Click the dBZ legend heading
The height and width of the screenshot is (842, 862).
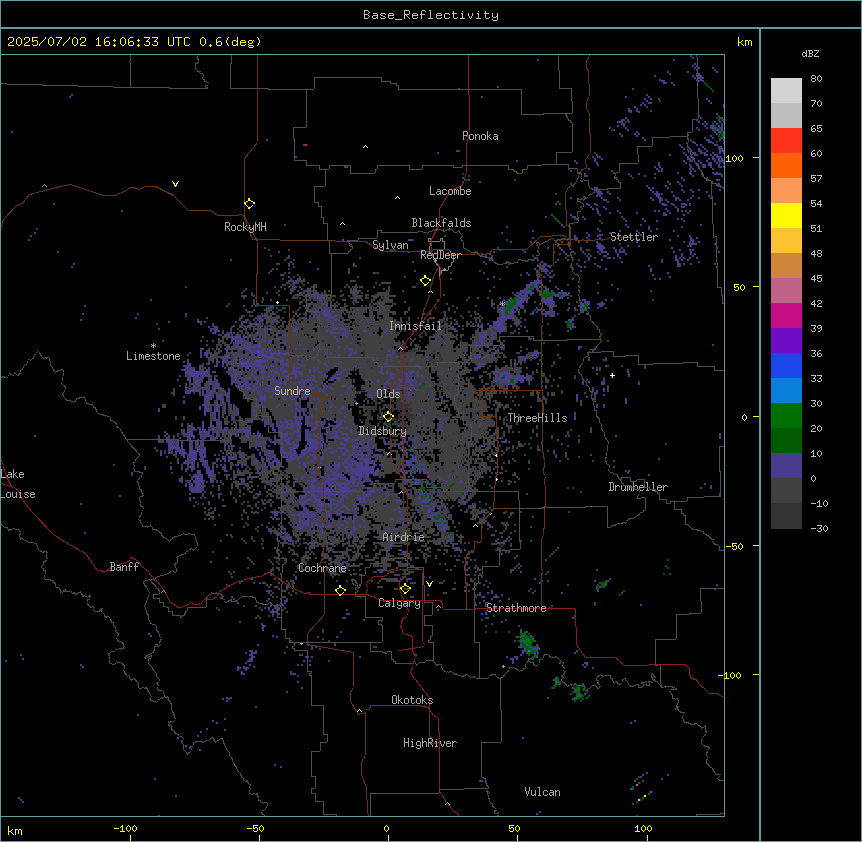(x=810, y=54)
